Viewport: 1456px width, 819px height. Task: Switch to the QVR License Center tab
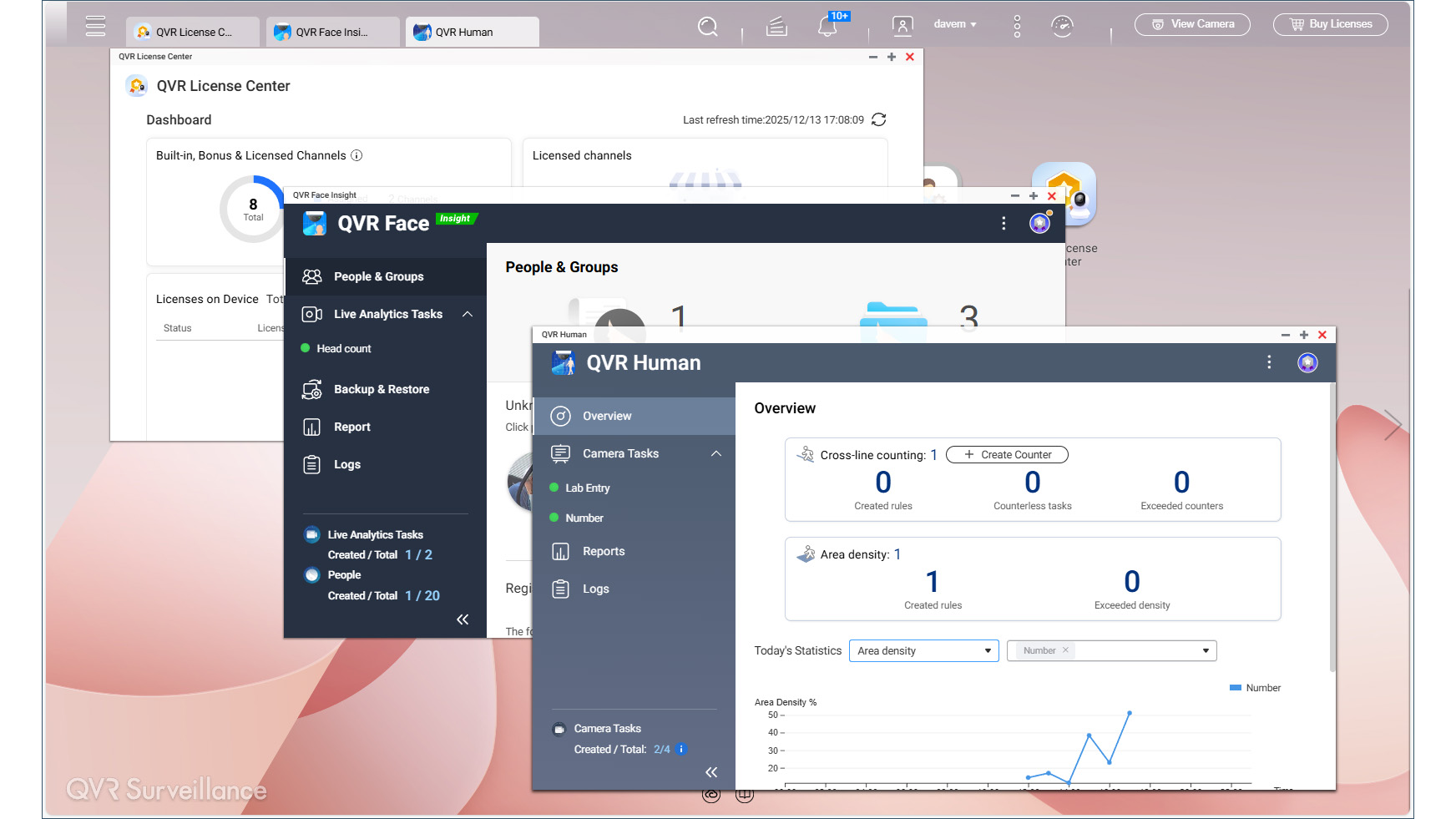click(192, 31)
